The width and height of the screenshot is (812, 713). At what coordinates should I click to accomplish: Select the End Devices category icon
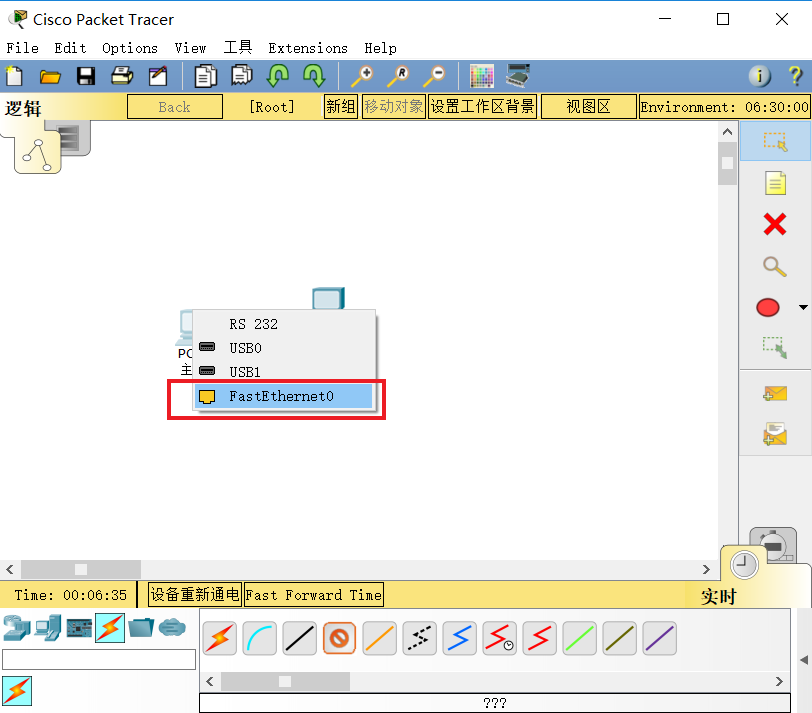click(x=48, y=628)
